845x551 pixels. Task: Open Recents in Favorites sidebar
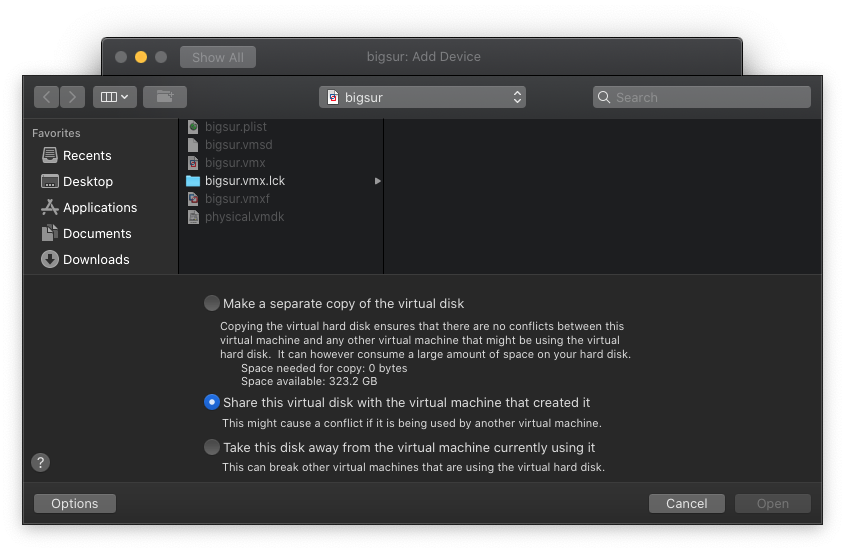point(86,156)
